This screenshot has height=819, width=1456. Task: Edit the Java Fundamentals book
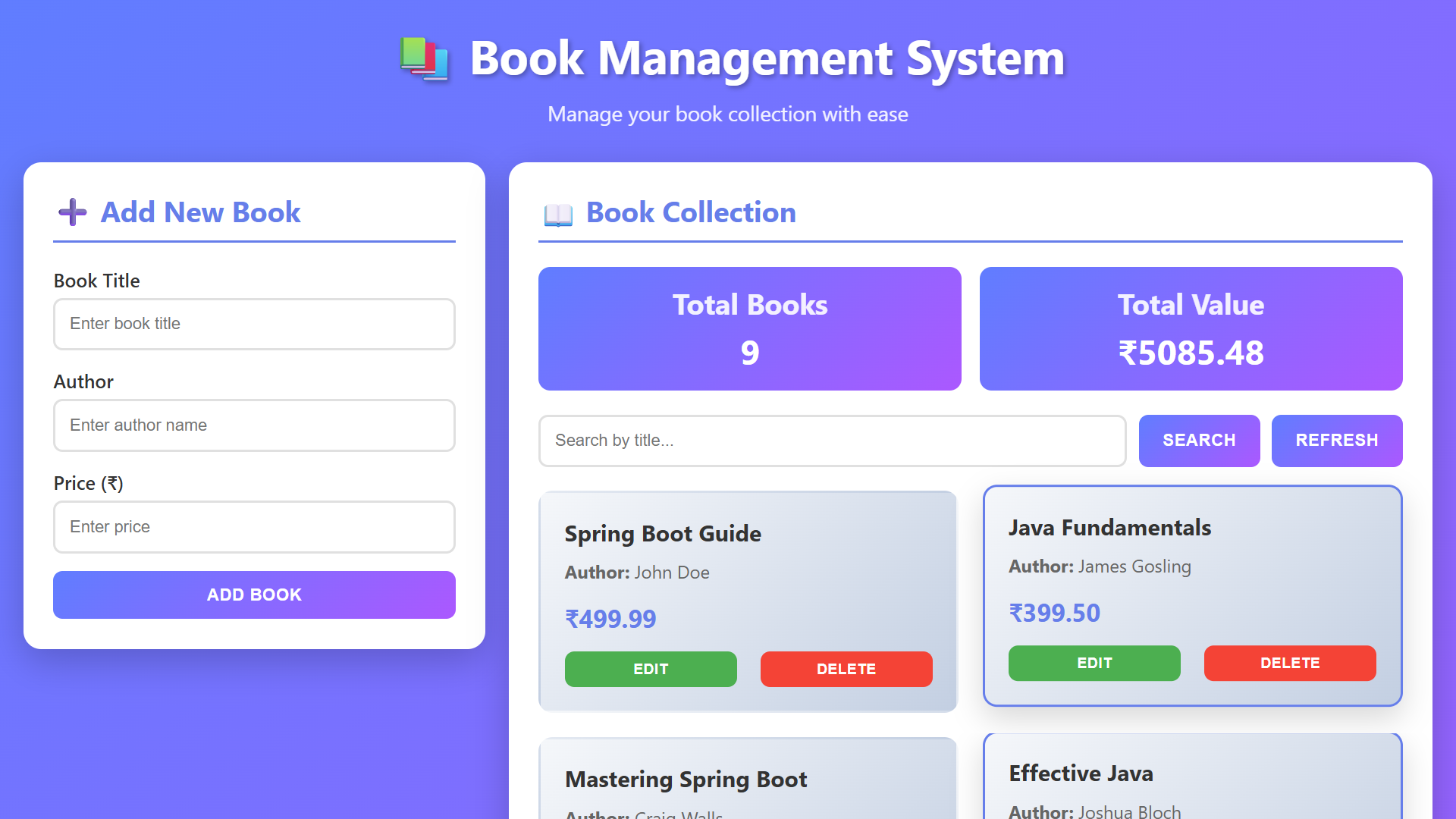[1094, 663]
